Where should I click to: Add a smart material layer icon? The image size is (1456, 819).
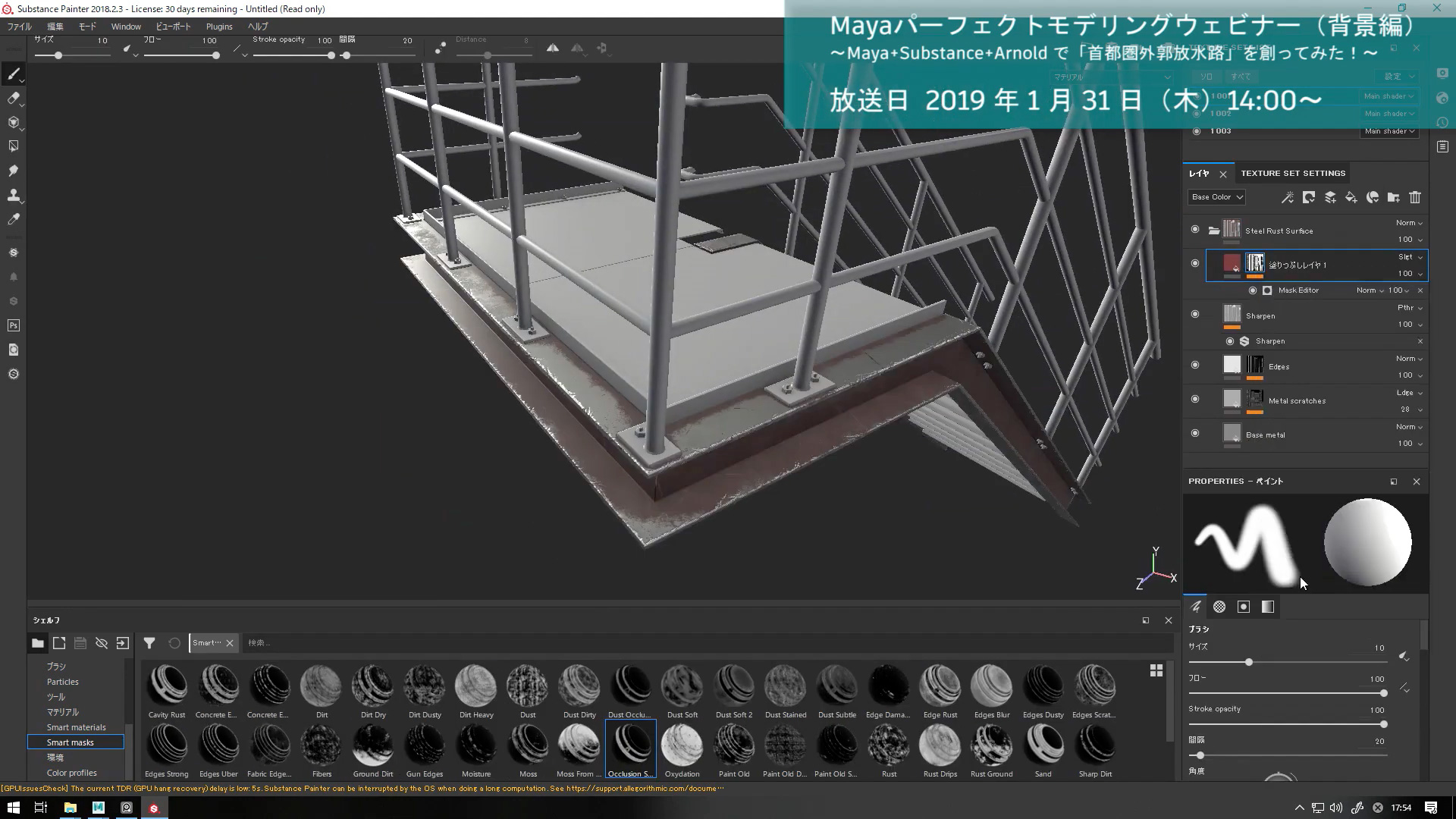1373,197
